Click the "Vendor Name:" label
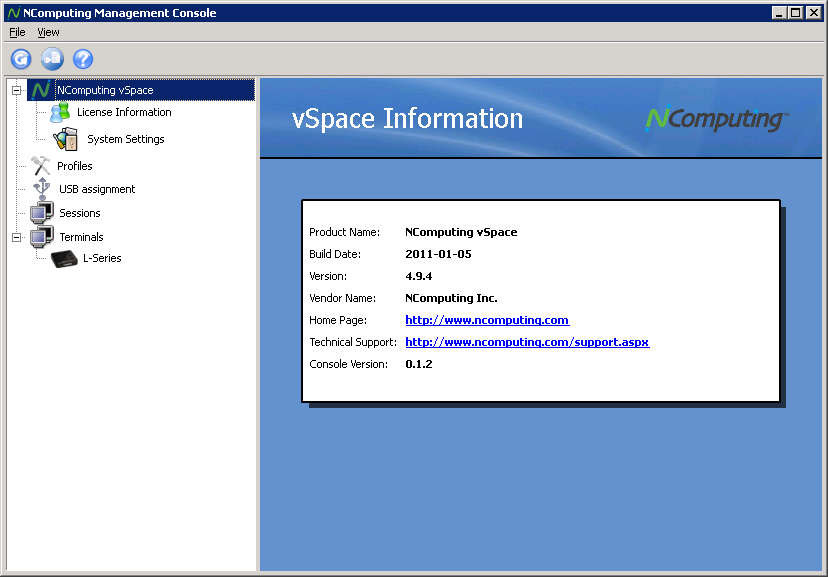 (342, 298)
